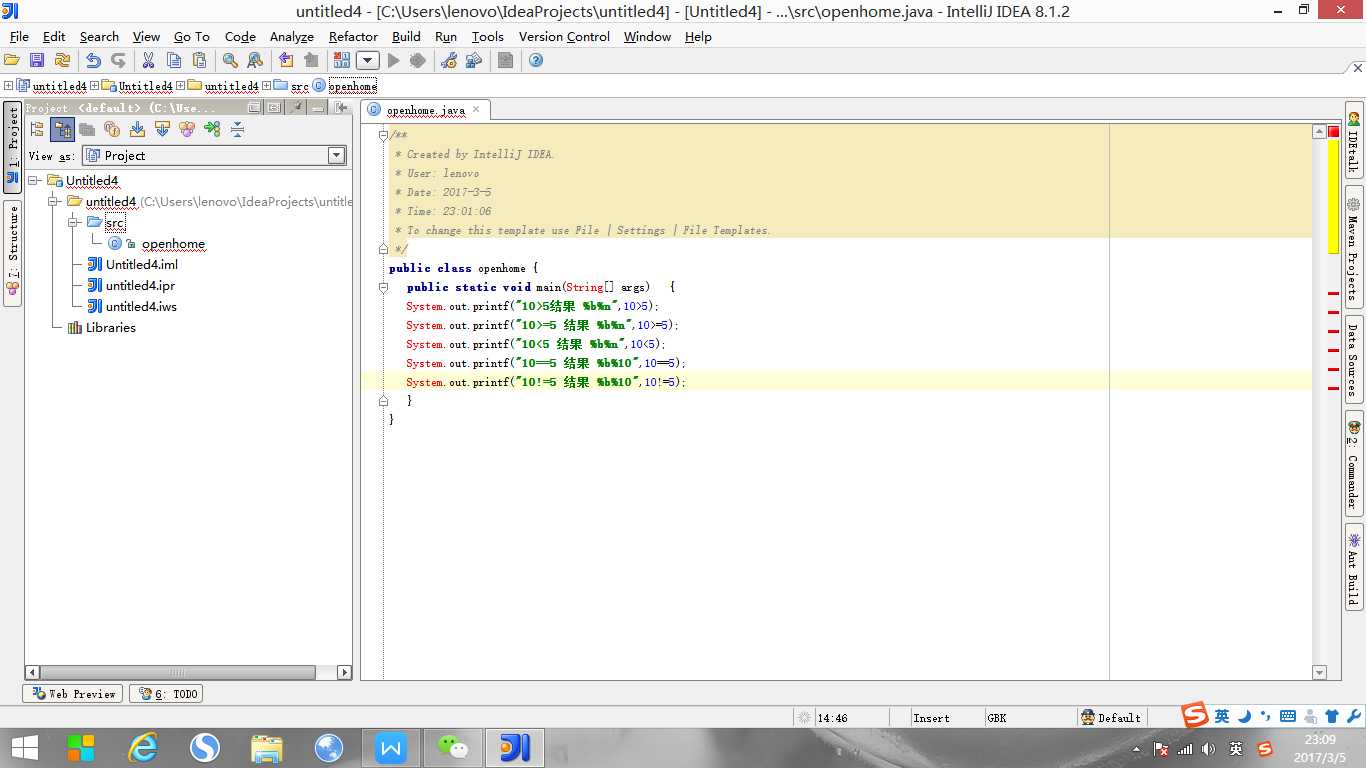Viewport: 1366px width, 768px height.
Task: Open the Maven Projects side tab
Action: 1353,245
